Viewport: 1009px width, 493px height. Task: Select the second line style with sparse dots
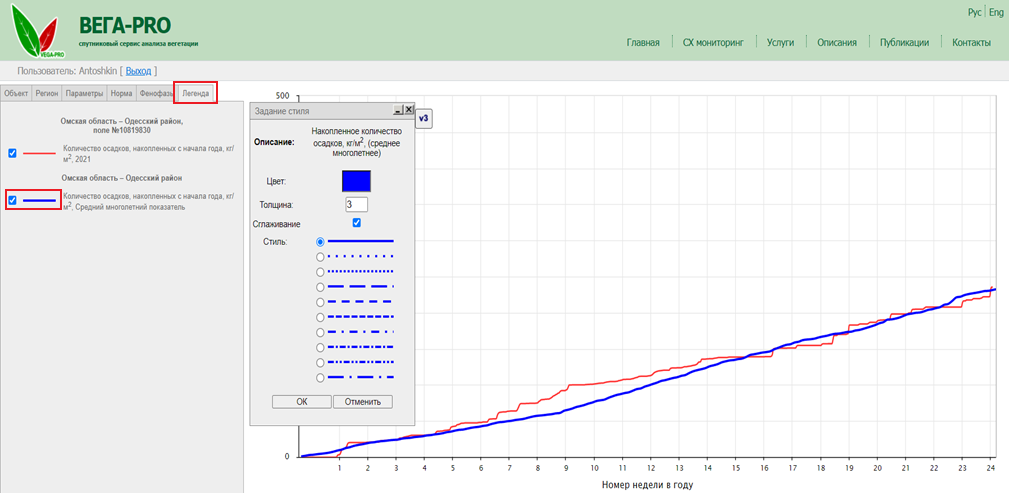click(320, 256)
